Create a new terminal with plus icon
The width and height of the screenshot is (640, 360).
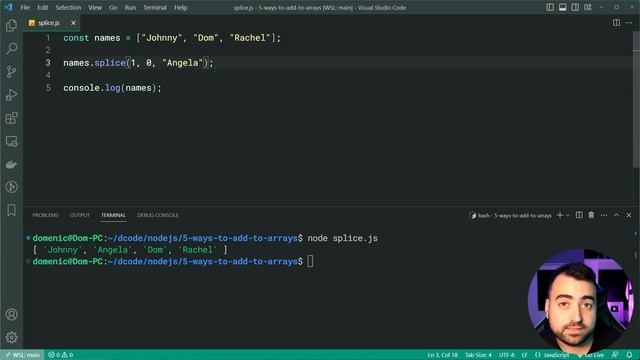point(560,215)
